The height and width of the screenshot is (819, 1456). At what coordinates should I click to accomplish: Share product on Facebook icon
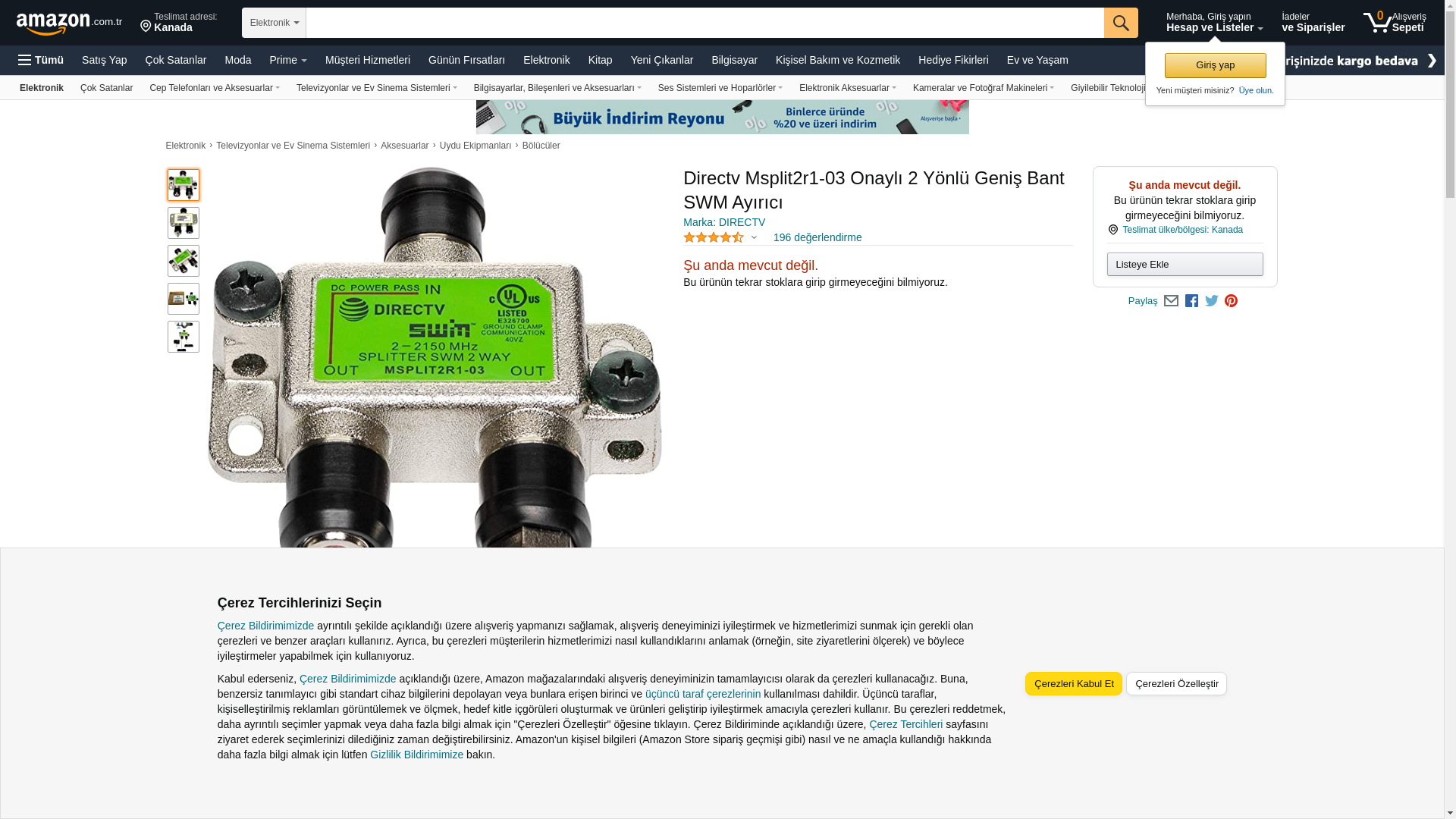[1191, 301]
